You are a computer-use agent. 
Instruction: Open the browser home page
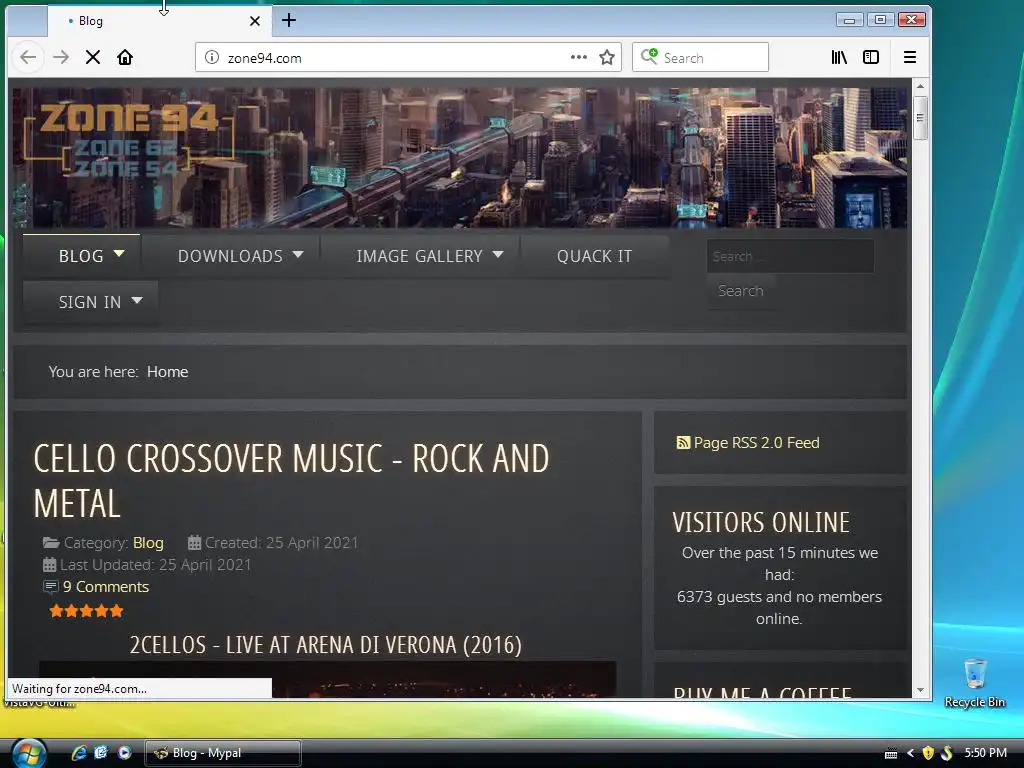(x=125, y=57)
